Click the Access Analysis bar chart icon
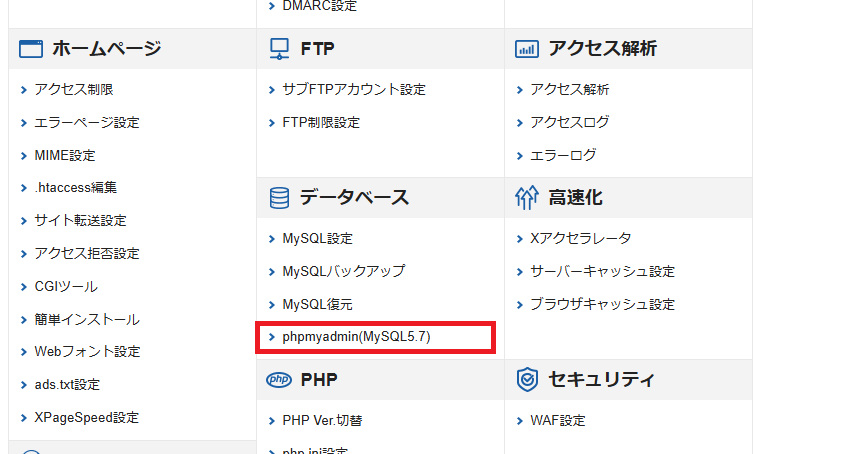Viewport: 864px width, 454px height. (x=527, y=49)
